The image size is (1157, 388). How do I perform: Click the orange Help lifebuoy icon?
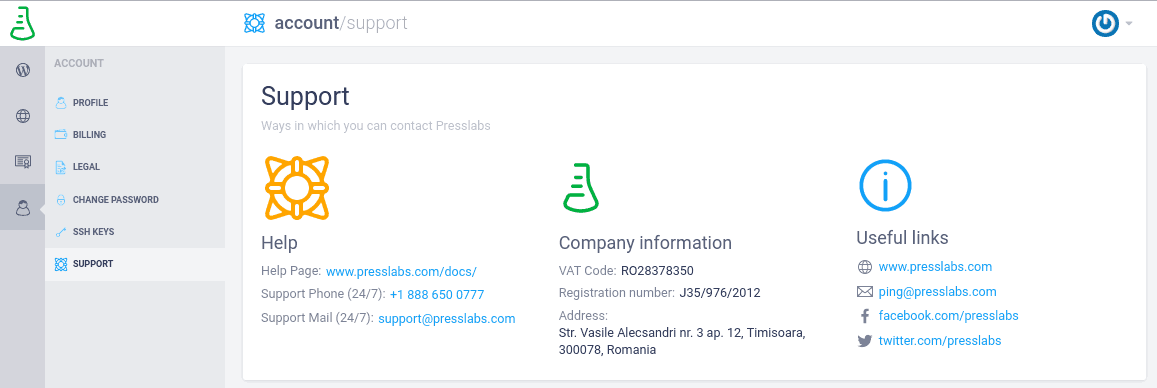[297, 187]
